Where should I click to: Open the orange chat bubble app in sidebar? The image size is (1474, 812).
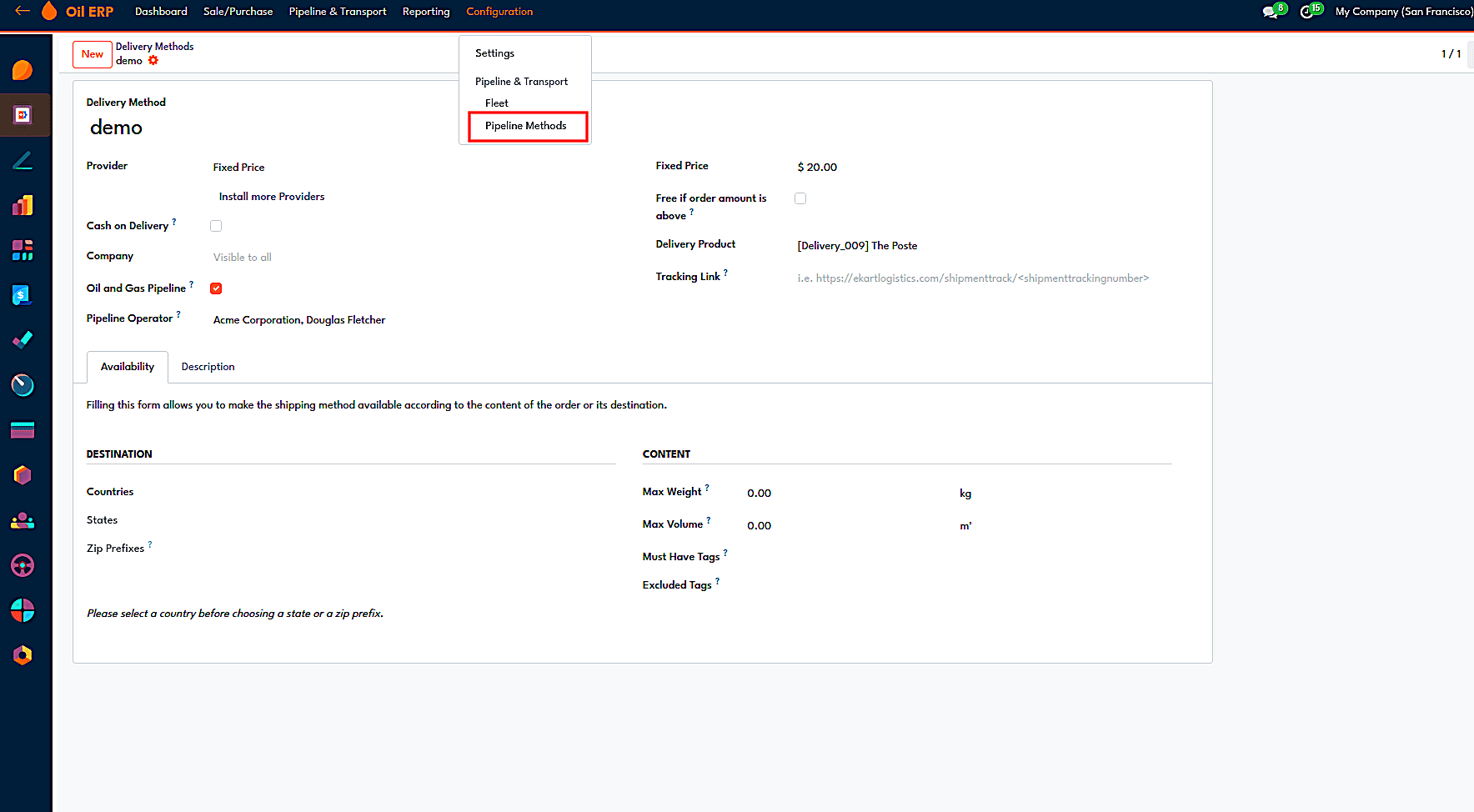tap(23, 70)
